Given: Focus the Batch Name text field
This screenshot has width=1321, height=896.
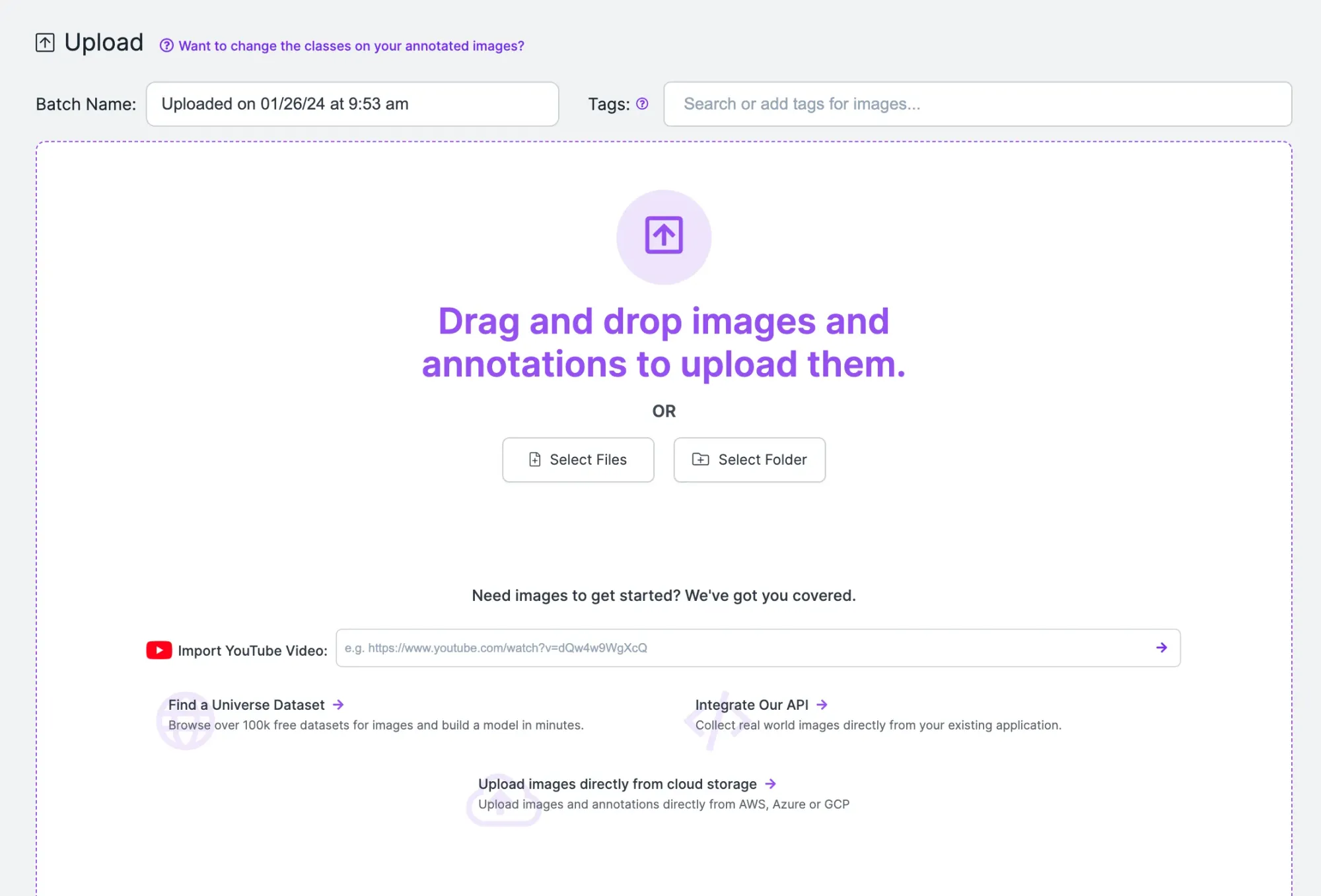Looking at the screenshot, I should tap(352, 104).
